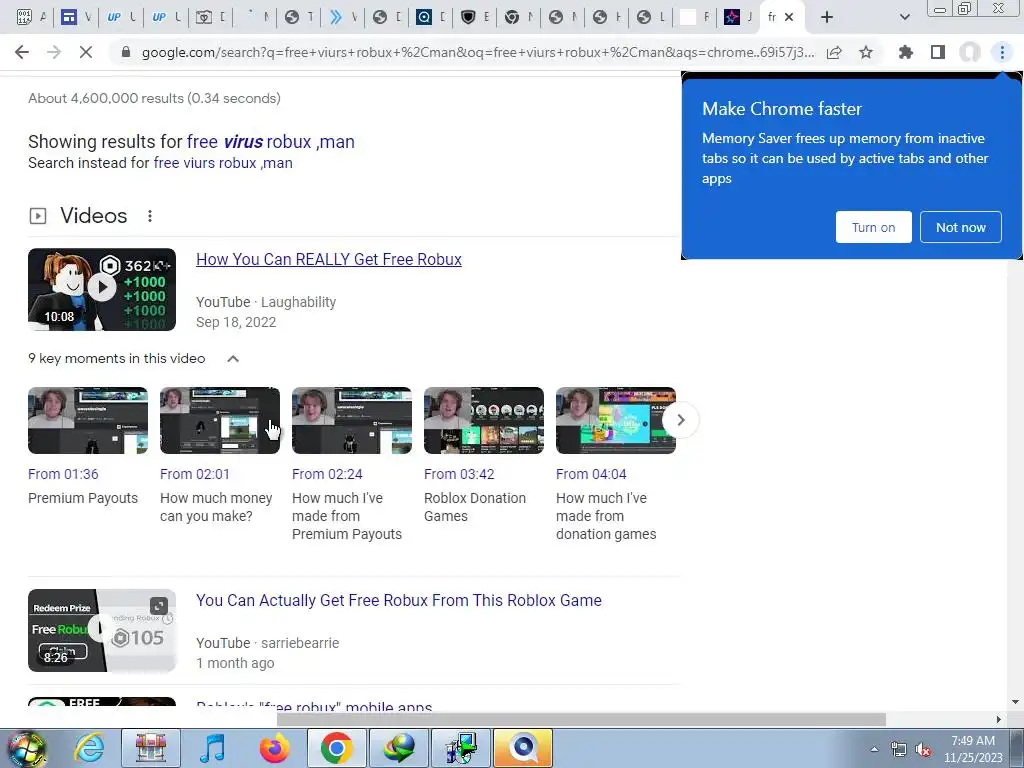Viewport: 1024px width, 768px height.
Task: Open the Videos section three-dot options
Action: [150, 216]
